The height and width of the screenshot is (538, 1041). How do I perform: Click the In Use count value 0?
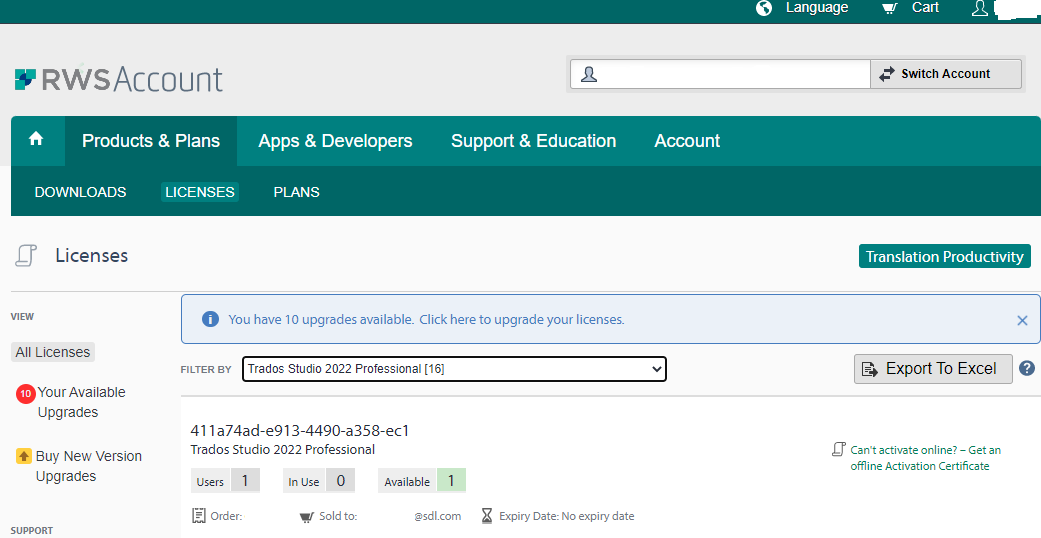[341, 480]
